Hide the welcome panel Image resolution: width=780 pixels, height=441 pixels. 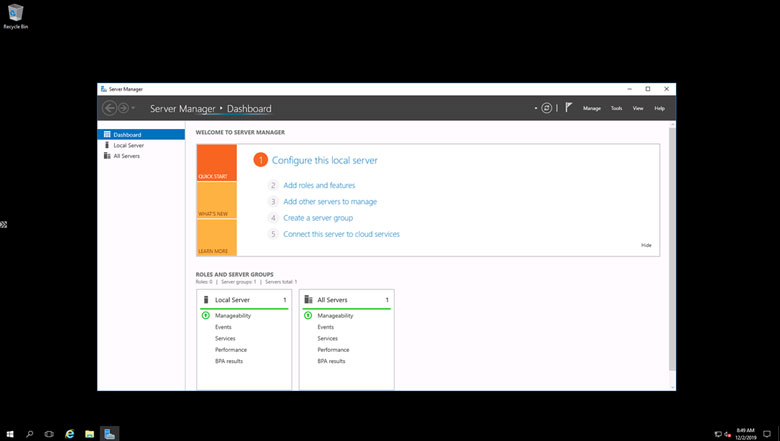(646, 245)
